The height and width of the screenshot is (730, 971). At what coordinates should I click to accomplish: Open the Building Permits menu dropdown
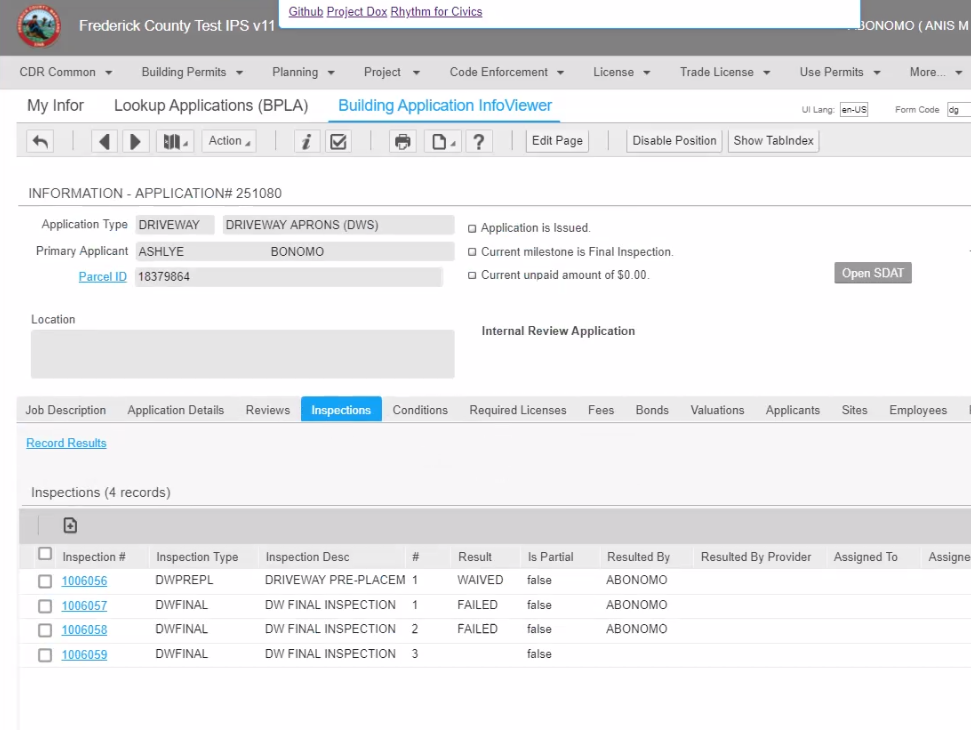click(192, 72)
